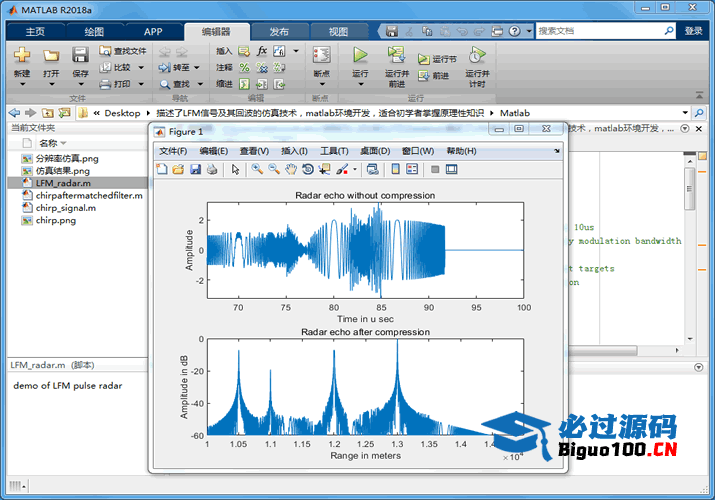The image size is (715, 500).
Task: Click the Go To (转至) button
Action: click(175, 67)
